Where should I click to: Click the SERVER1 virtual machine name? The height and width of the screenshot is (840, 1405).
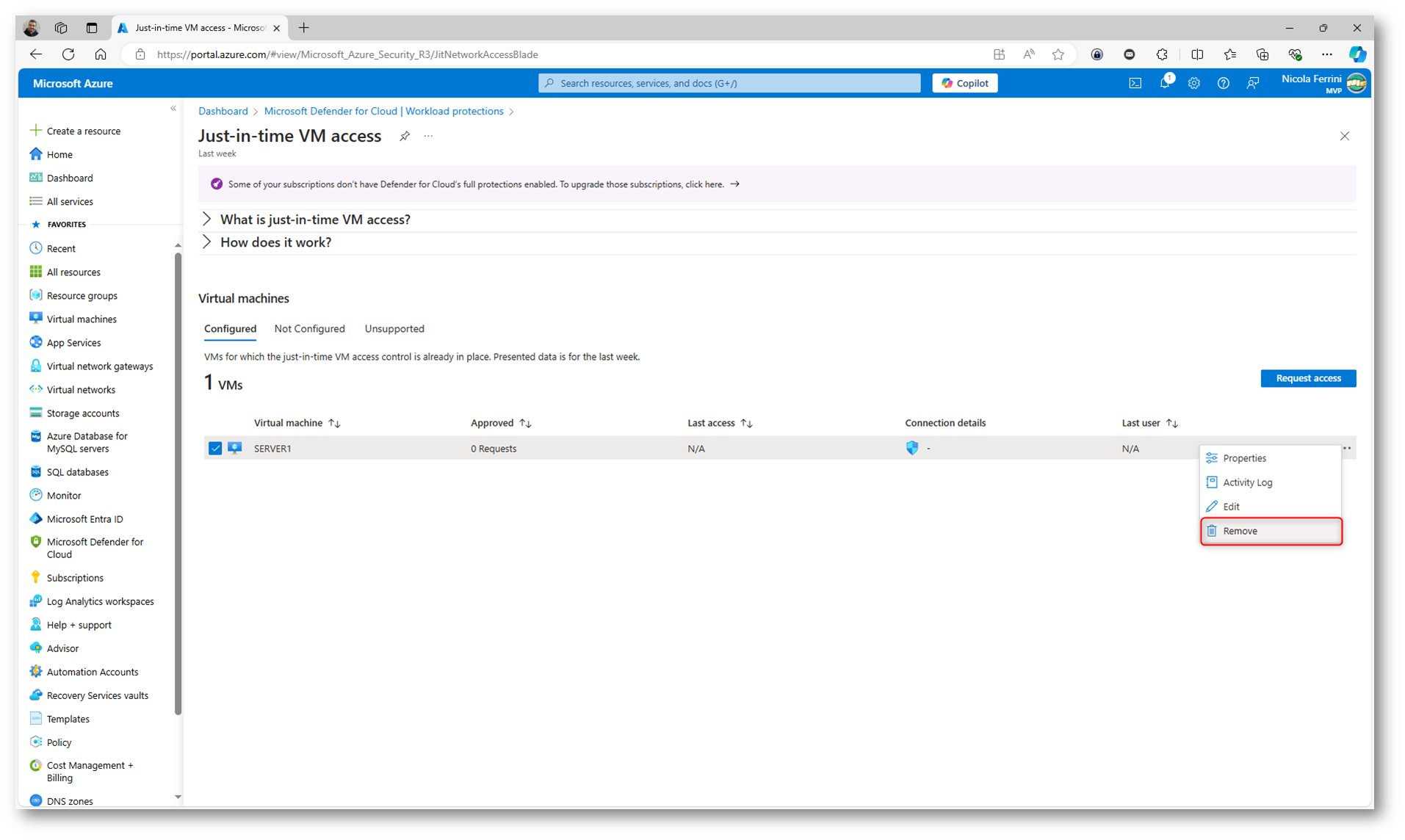point(272,449)
